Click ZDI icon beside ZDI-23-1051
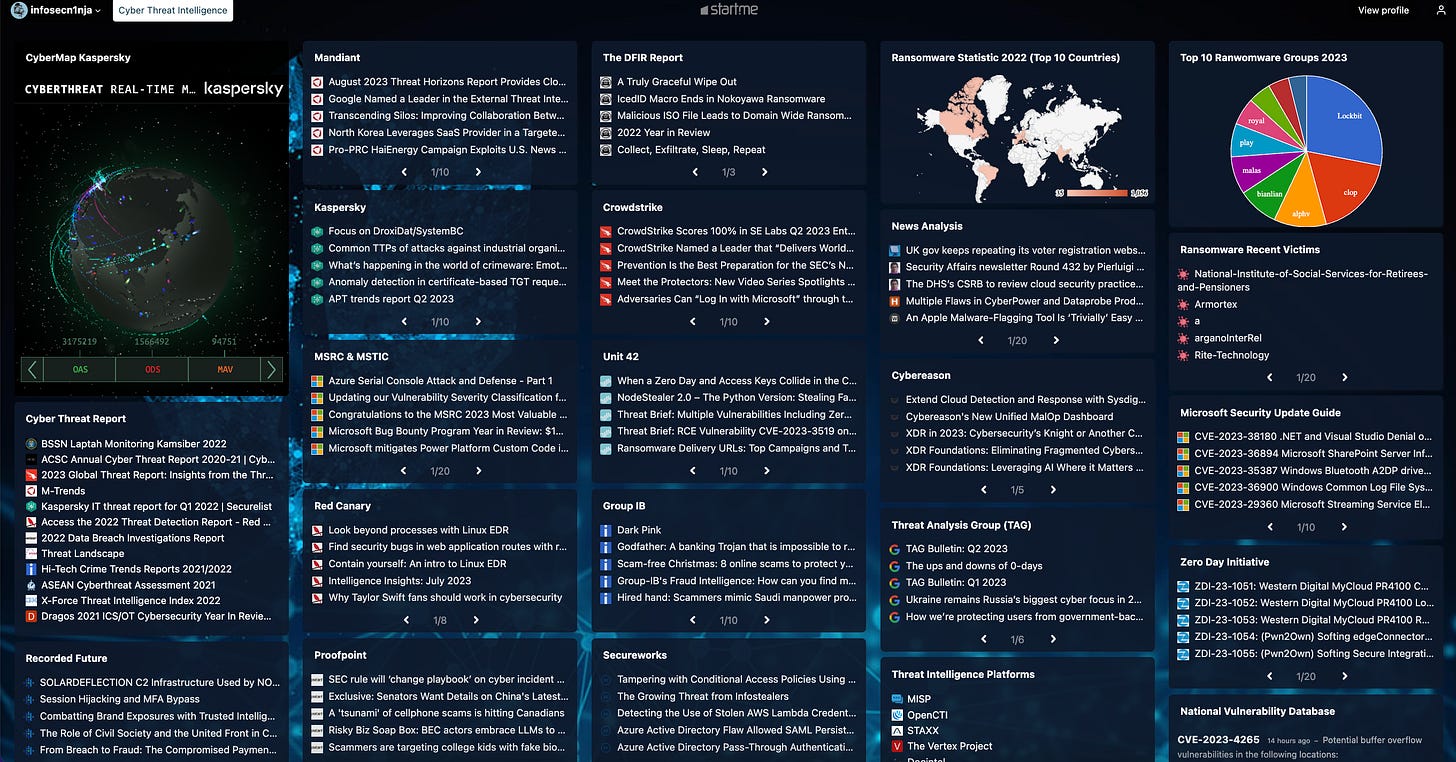This screenshot has width=1456, height=762. tap(1184, 586)
